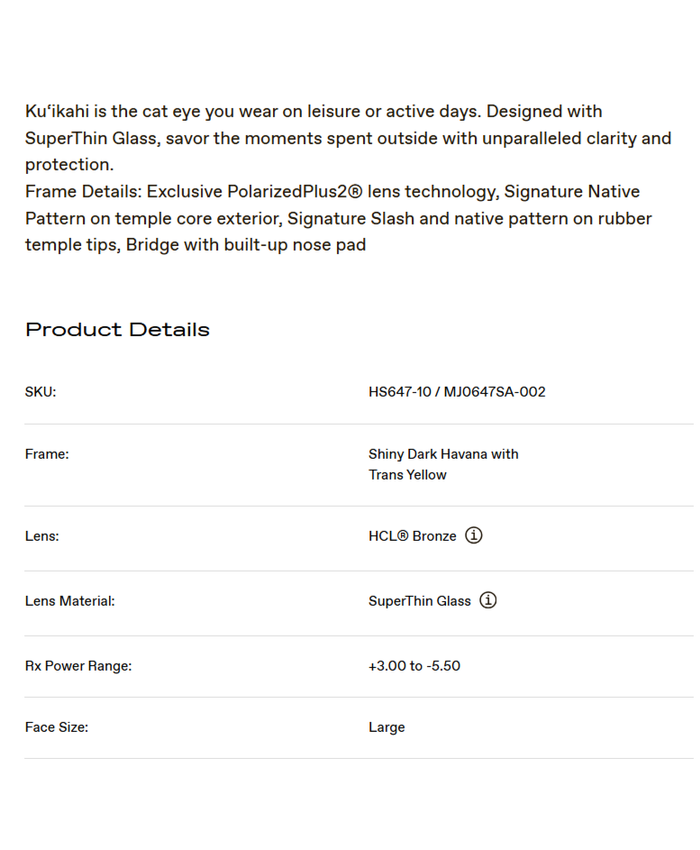Click the SuperThin Glass material value

tap(419, 601)
